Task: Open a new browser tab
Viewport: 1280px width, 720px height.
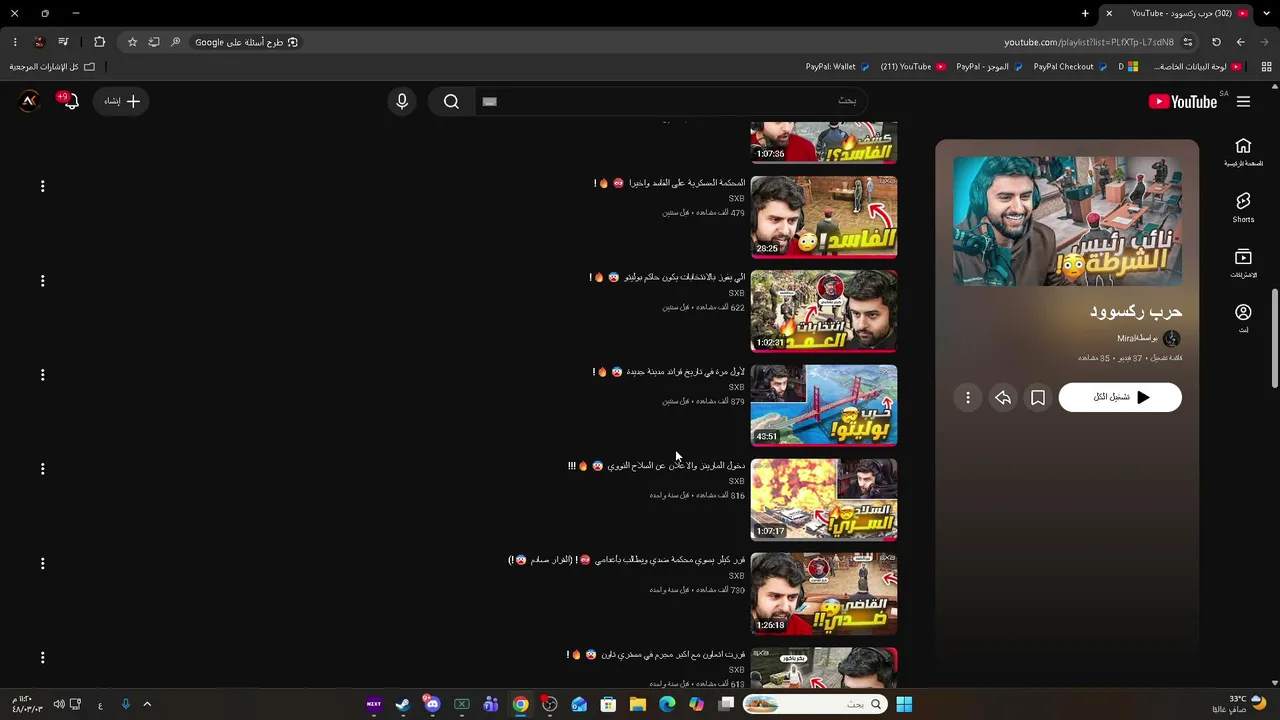Action: [1085, 13]
